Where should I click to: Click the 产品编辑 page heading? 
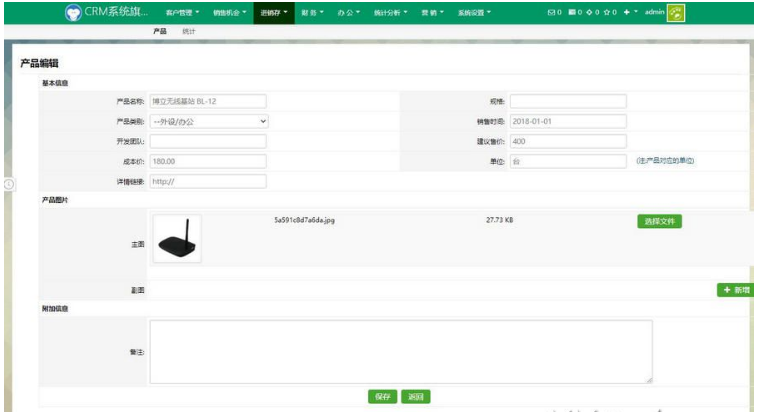[x=39, y=63]
